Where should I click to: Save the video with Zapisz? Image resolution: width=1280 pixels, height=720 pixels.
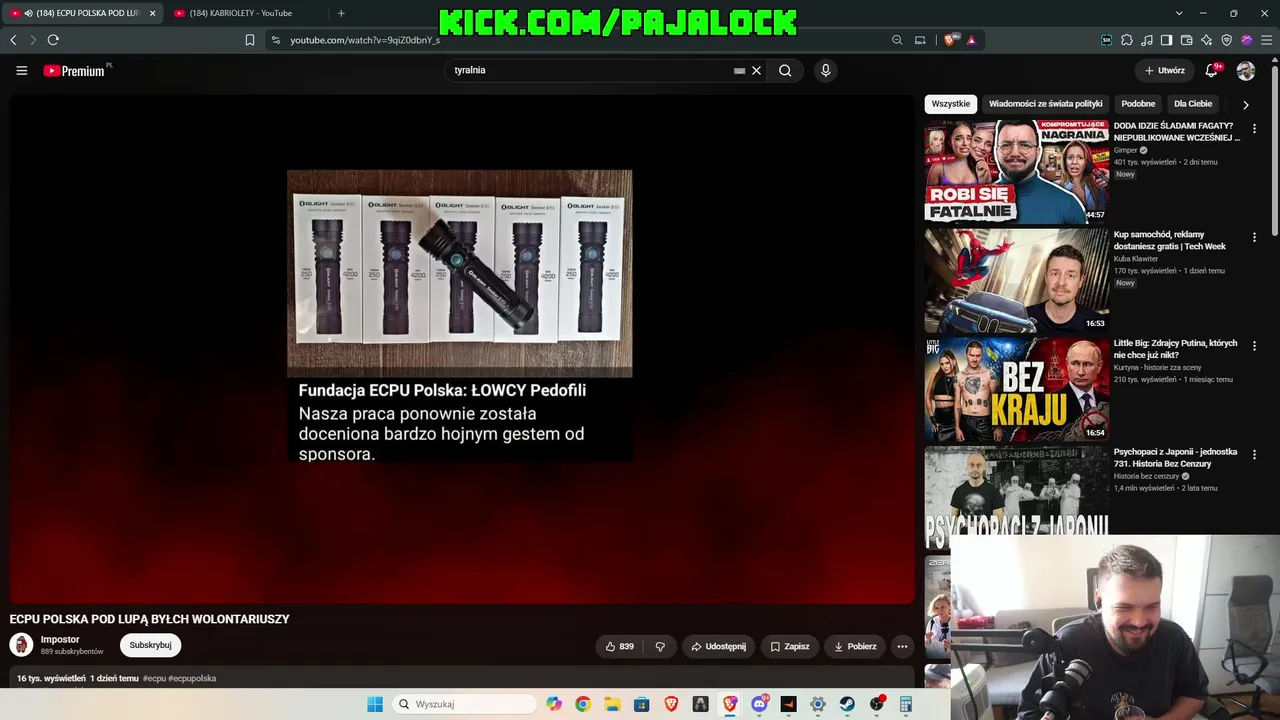790,646
